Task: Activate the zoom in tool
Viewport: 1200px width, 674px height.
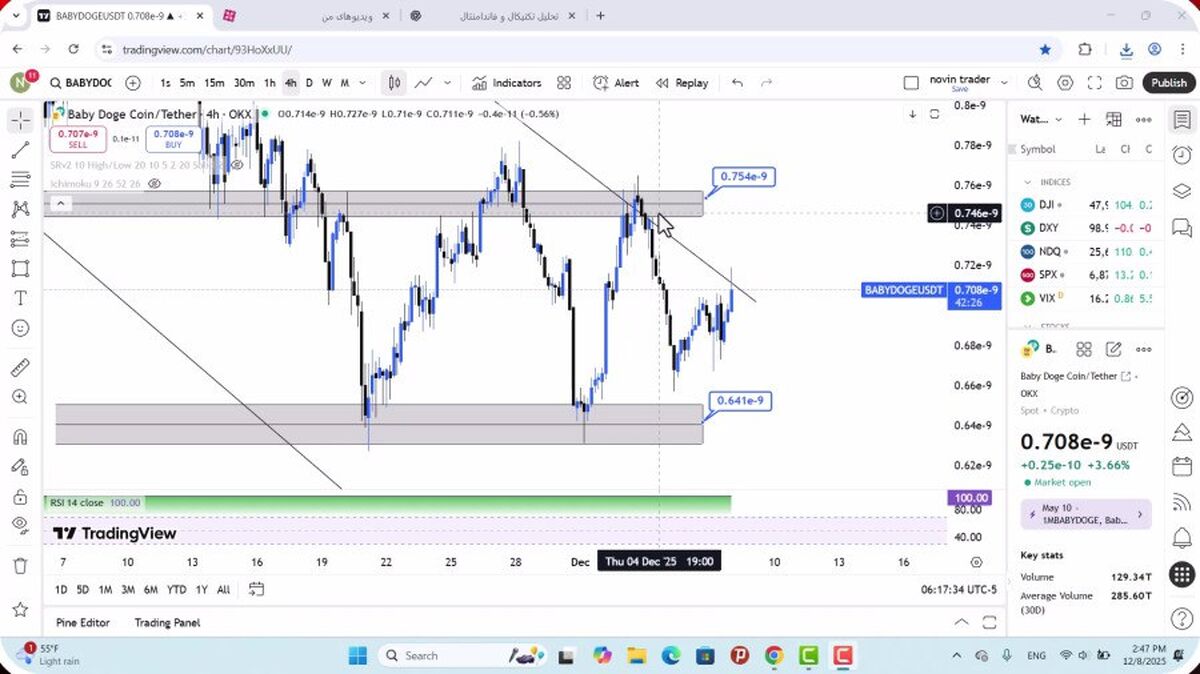Action: tap(20, 397)
